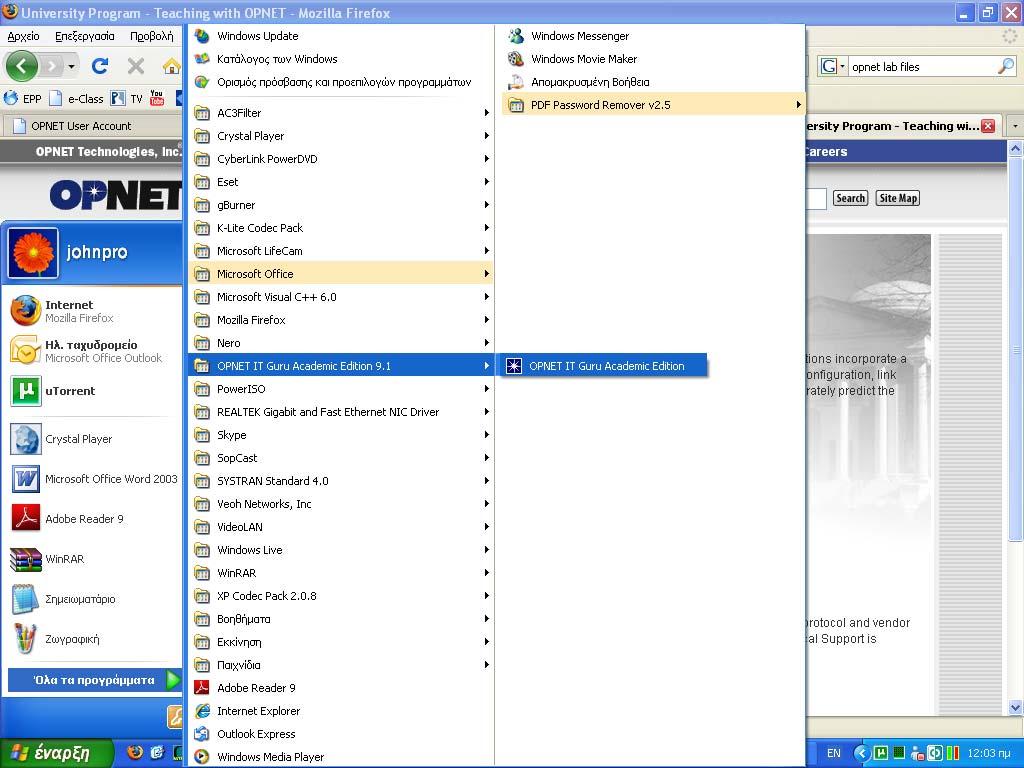Image resolution: width=1024 pixels, height=768 pixels.
Task: Click the έναρξη Start button
Action: coord(57,753)
